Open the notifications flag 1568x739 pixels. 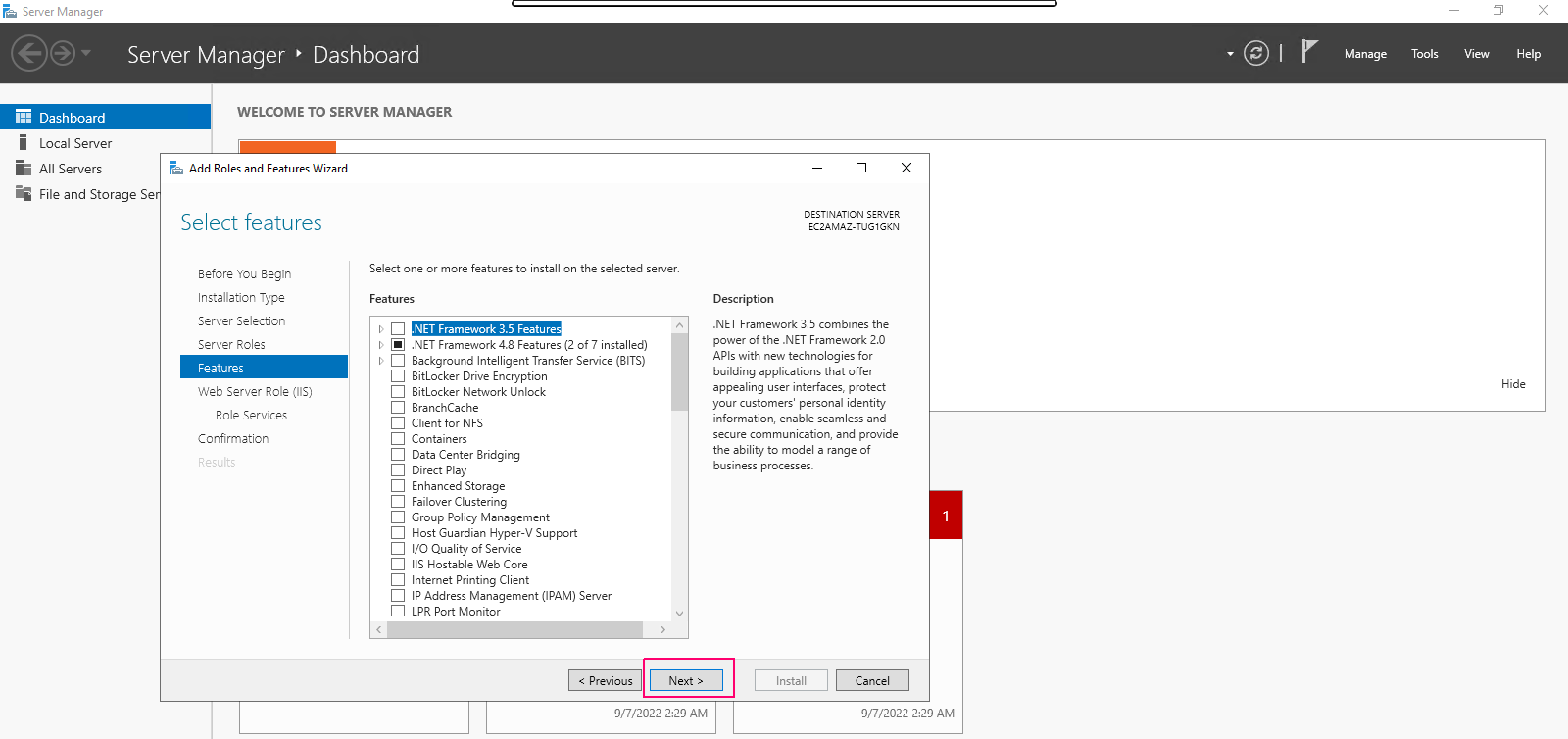1309,51
